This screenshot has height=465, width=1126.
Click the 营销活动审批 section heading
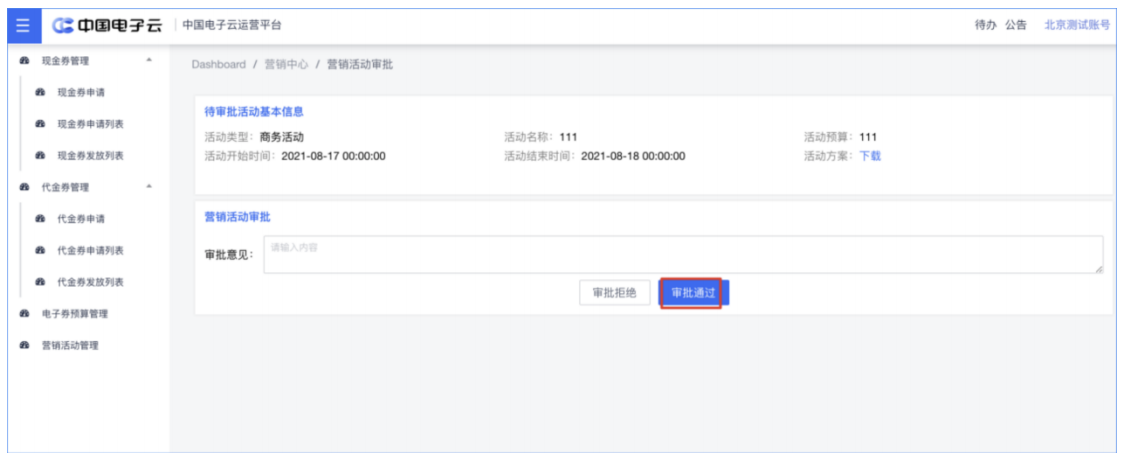pos(238,217)
